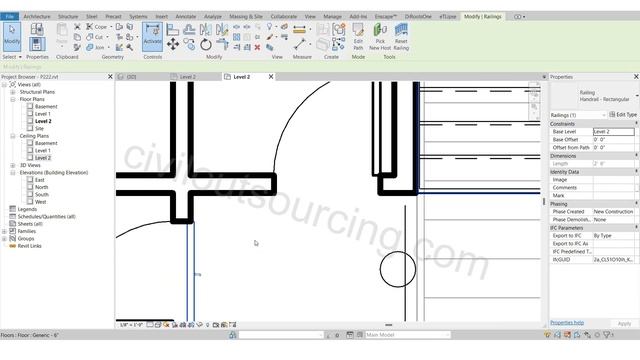Click the Delete red X icon

[257, 47]
